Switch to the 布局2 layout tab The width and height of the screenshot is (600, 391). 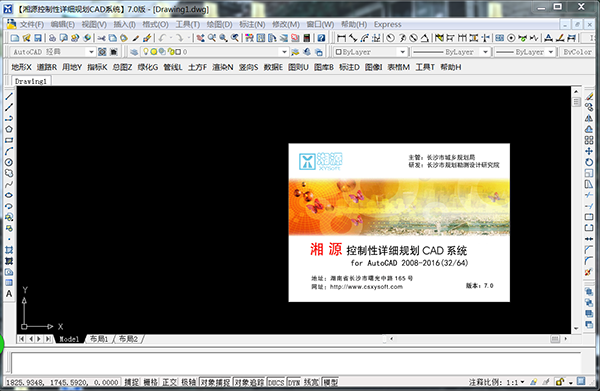pyautogui.click(x=128, y=339)
